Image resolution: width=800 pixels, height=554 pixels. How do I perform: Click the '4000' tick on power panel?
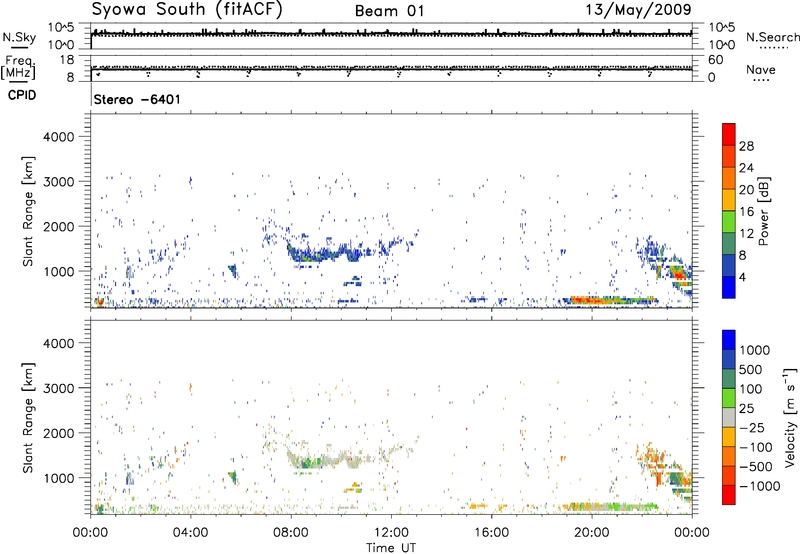coord(58,137)
